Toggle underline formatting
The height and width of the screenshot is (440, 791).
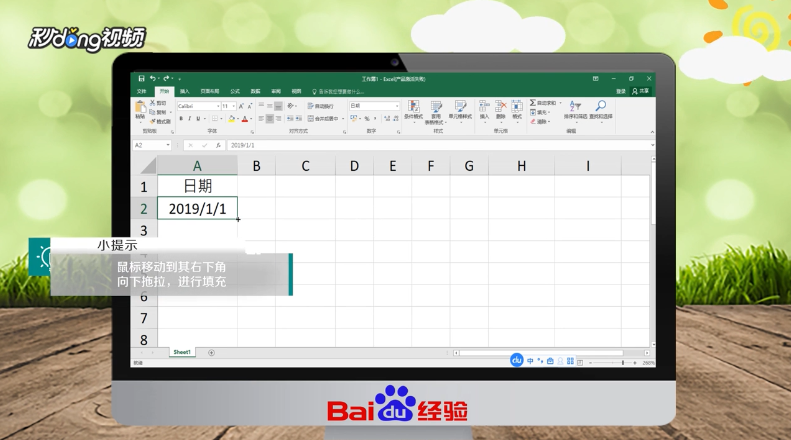point(198,119)
